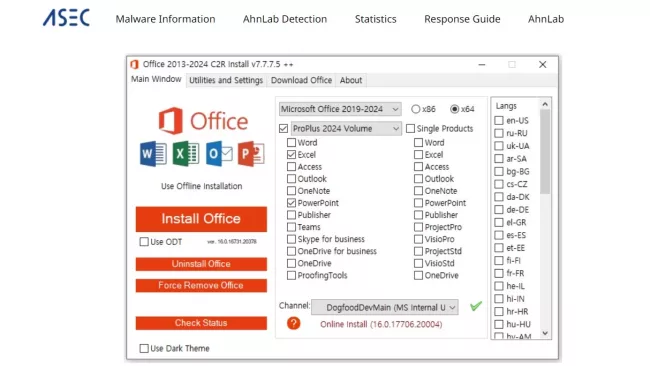Click the Langs list scroll up arrow
This screenshot has height=366, width=650.
point(545,104)
